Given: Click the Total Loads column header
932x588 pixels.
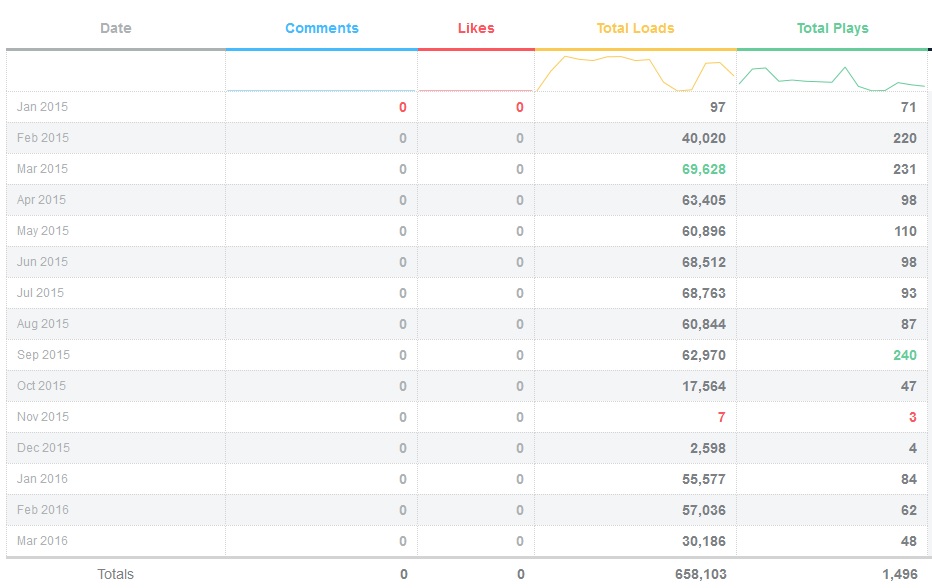Looking at the screenshot, I should (x=635, y=28).
